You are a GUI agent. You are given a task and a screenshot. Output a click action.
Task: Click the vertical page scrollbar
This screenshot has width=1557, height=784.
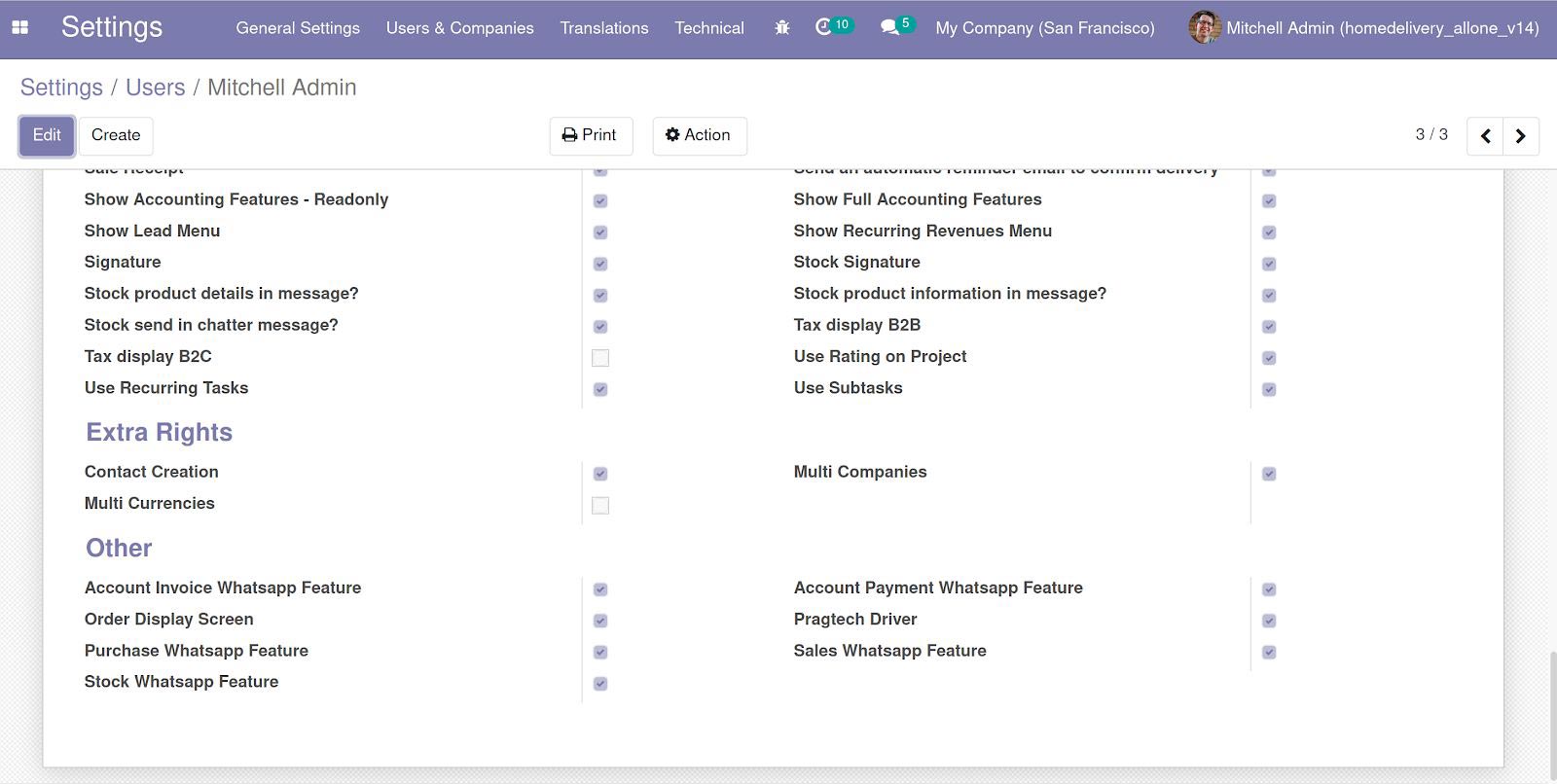[1551, 717]
